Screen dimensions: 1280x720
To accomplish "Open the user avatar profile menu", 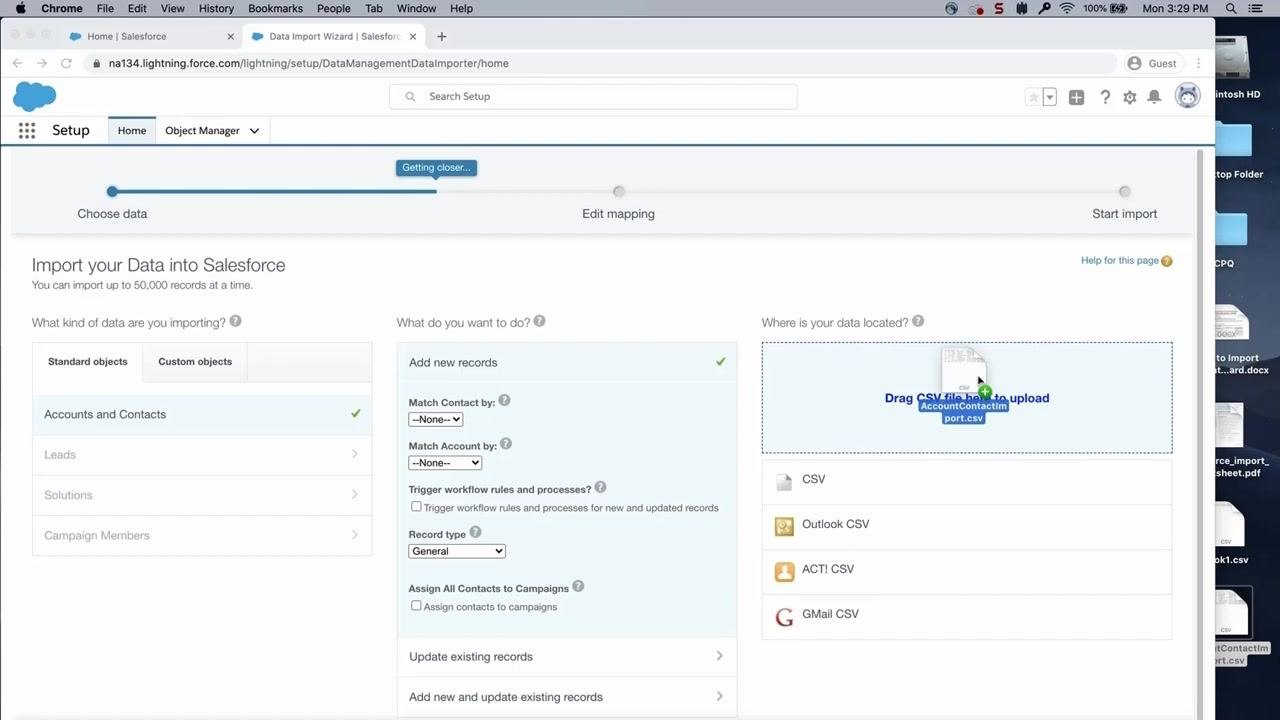I will (1187, 96).
